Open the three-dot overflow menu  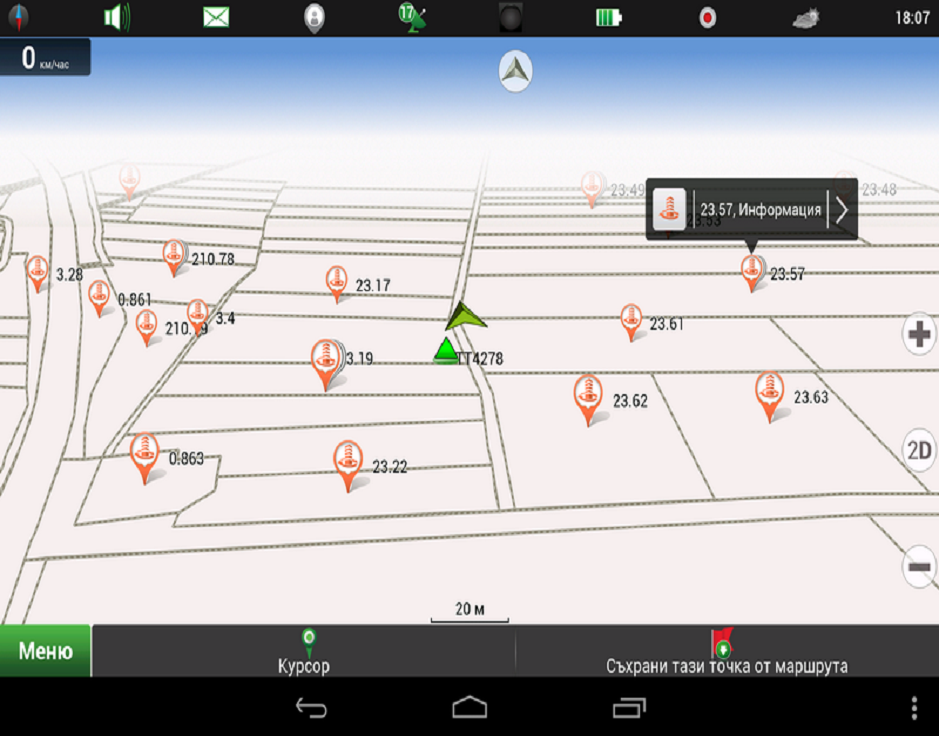point(914,708)
